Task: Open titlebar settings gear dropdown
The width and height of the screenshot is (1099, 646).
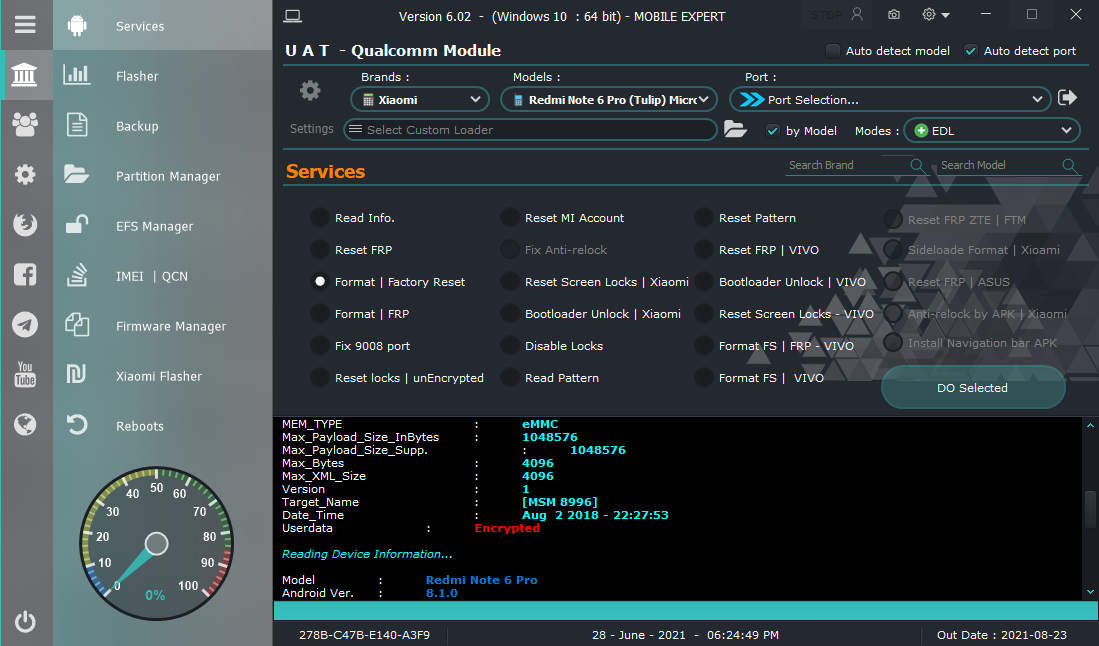Action: tap(936, 15)
